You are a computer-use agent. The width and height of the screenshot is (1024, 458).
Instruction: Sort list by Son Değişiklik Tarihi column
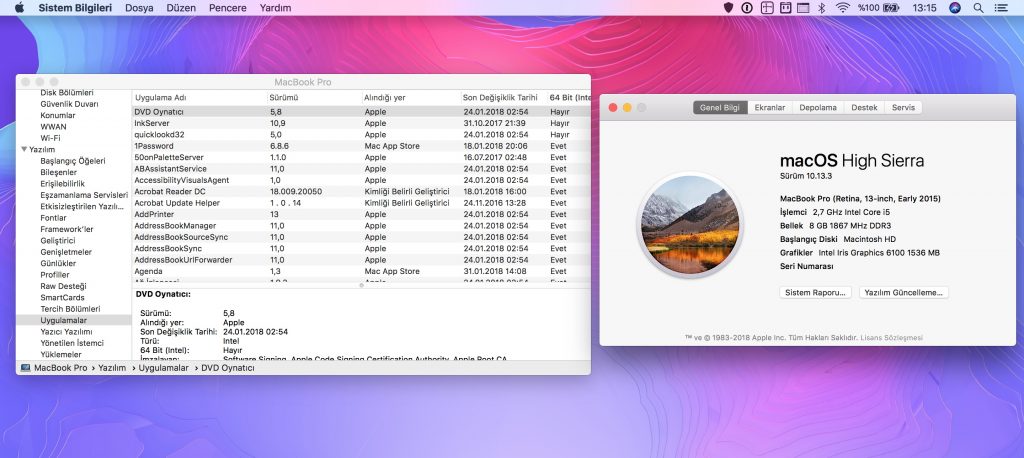(x=500, y=97)
